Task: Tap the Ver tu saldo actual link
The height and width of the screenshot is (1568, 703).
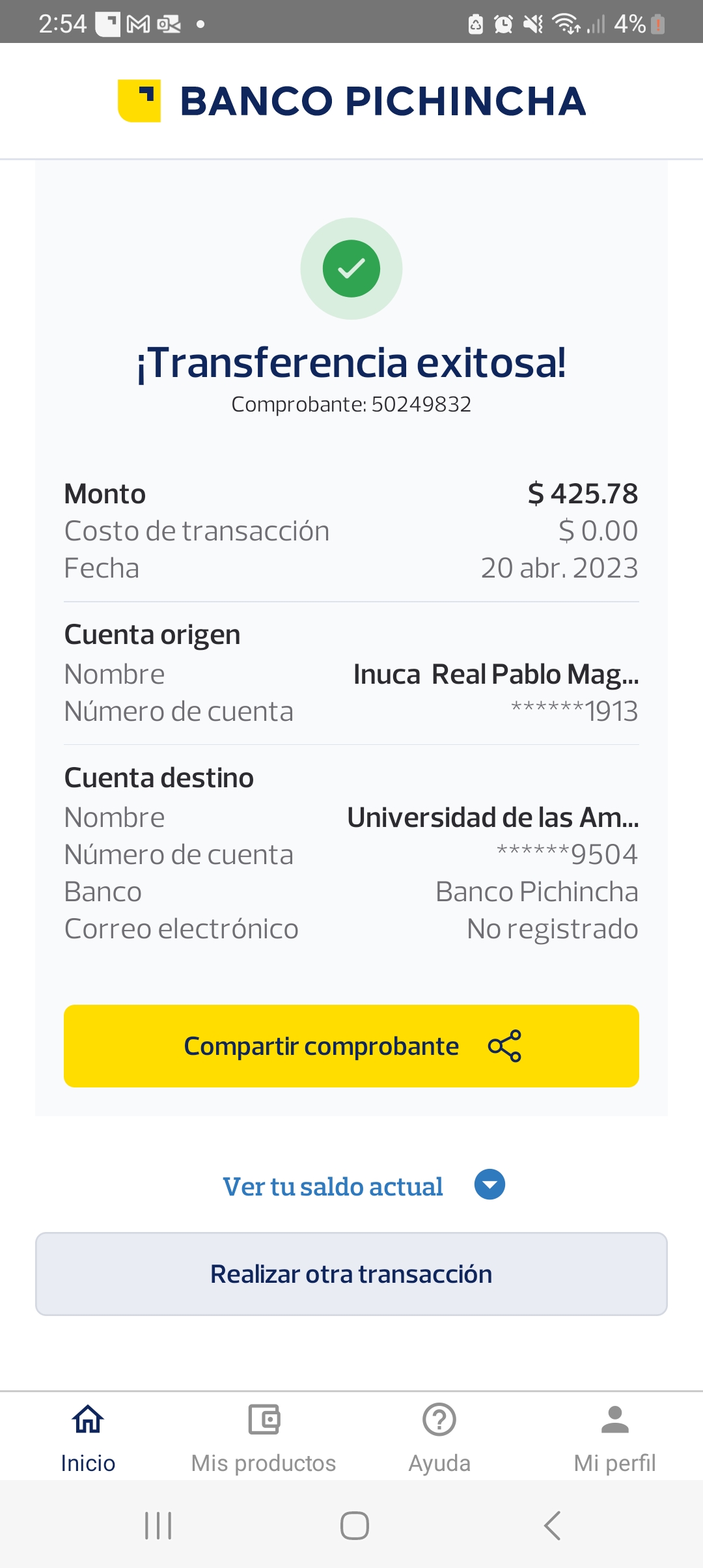Action: tap(333, 1186)
